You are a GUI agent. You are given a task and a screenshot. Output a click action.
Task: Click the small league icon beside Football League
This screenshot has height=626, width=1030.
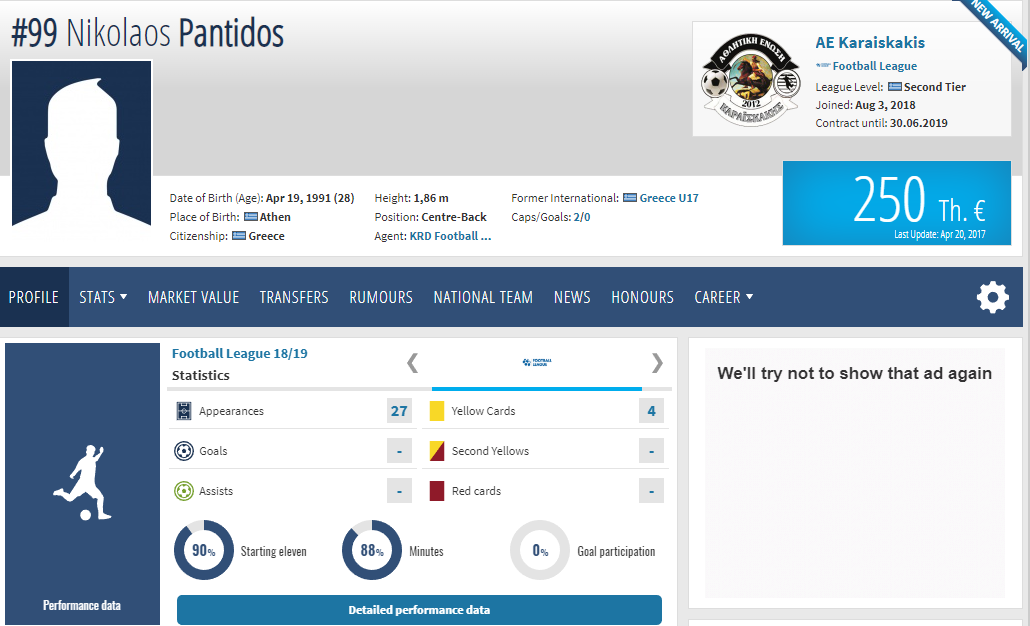coord(823,66)
